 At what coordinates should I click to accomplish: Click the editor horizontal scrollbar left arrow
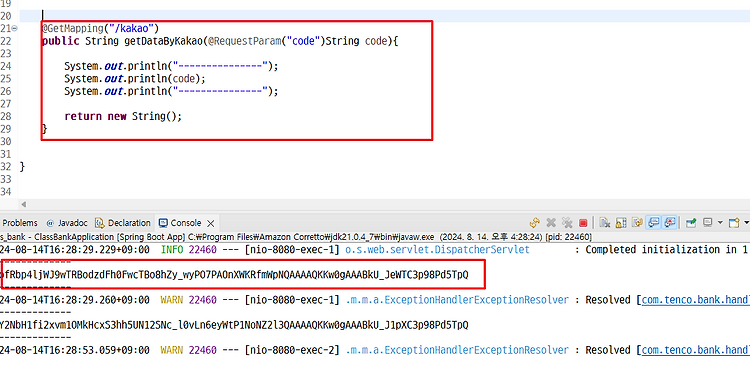(x=23, y=204)
